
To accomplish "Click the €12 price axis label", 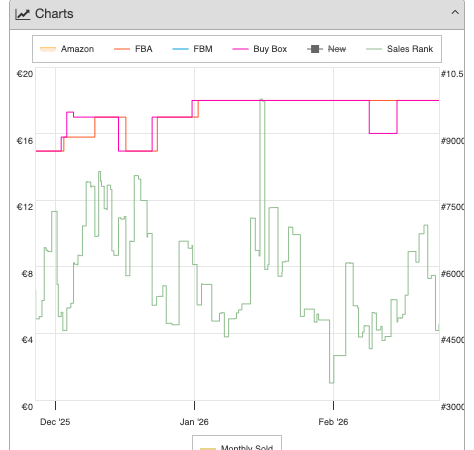I will pos(25,207).
